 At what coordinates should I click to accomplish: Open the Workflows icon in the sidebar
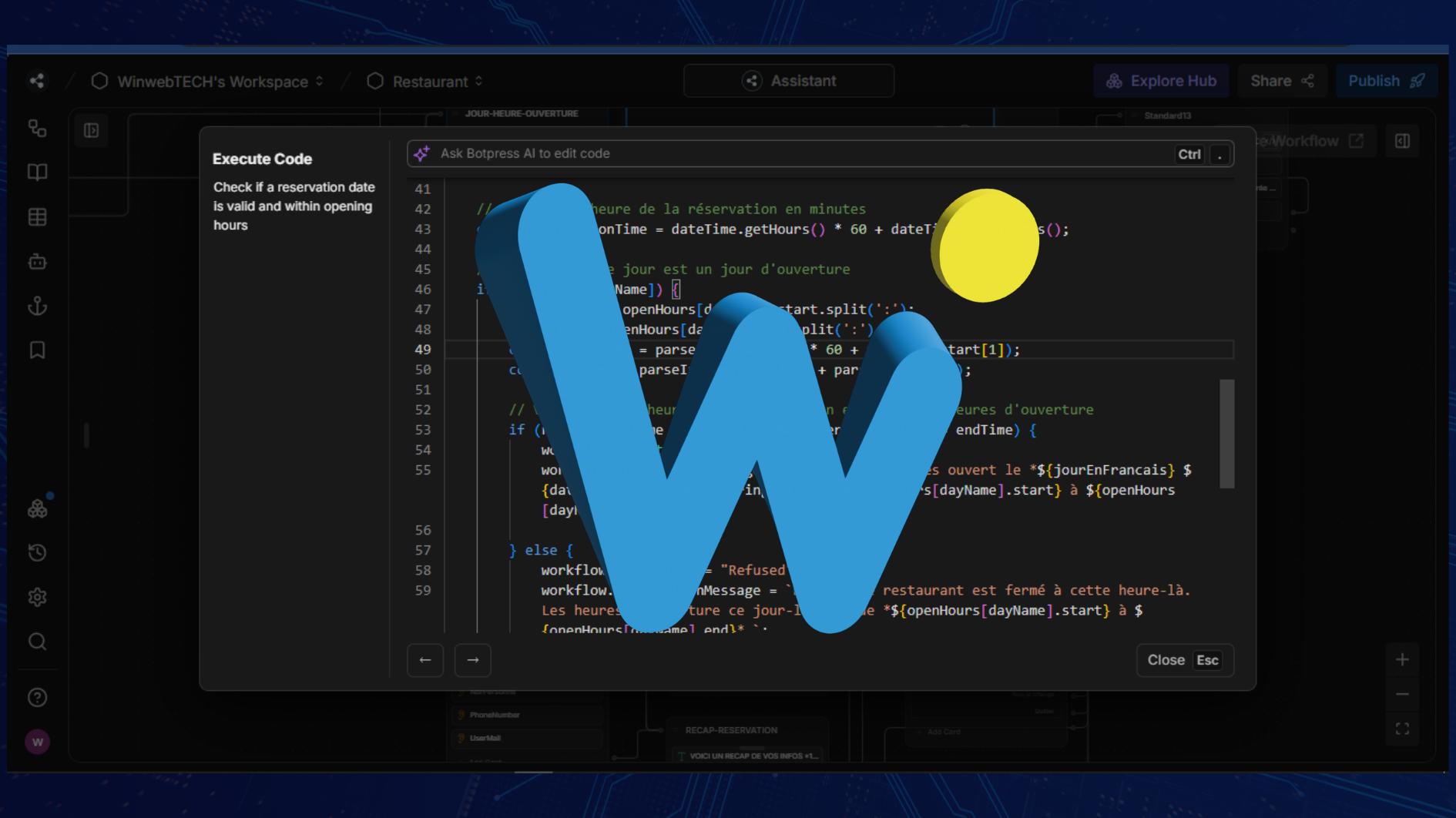click(x=37, y=128)
